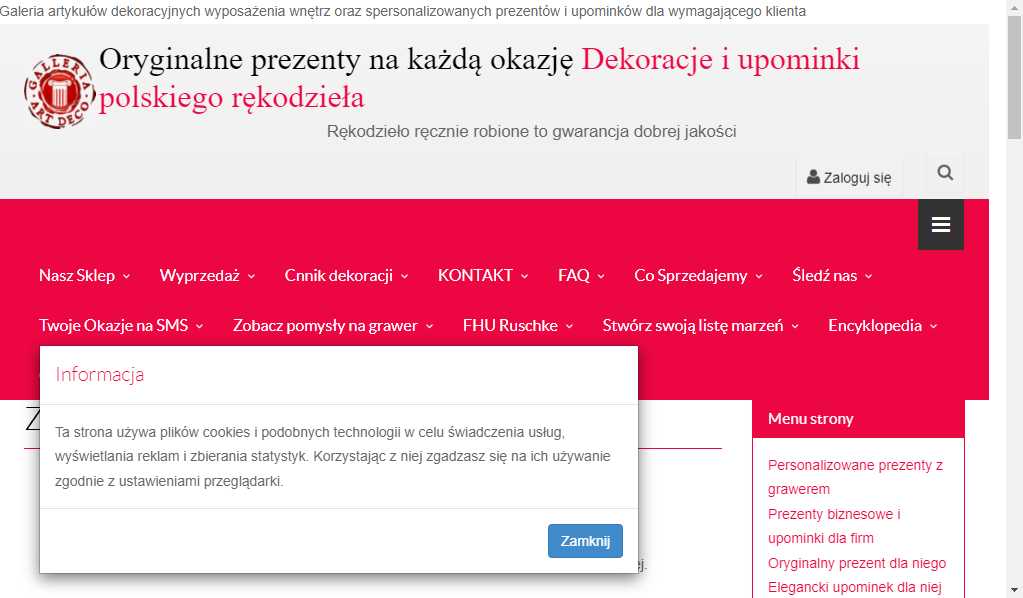Image resolution: width=1023 pixels, height=598 pixels.
Task: Open the search magnifier icon
Action: 944,172
